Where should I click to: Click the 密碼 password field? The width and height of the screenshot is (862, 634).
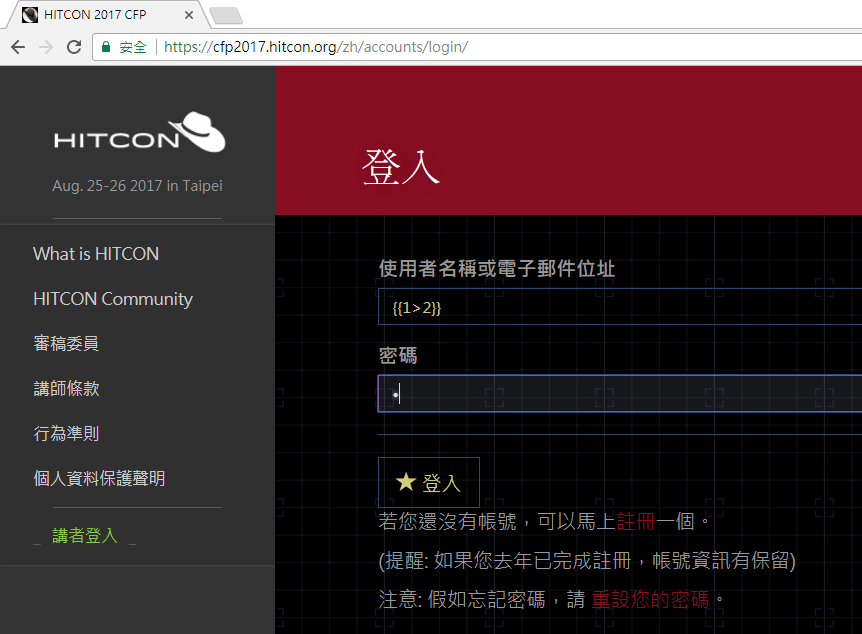click(x=620, y=394)
